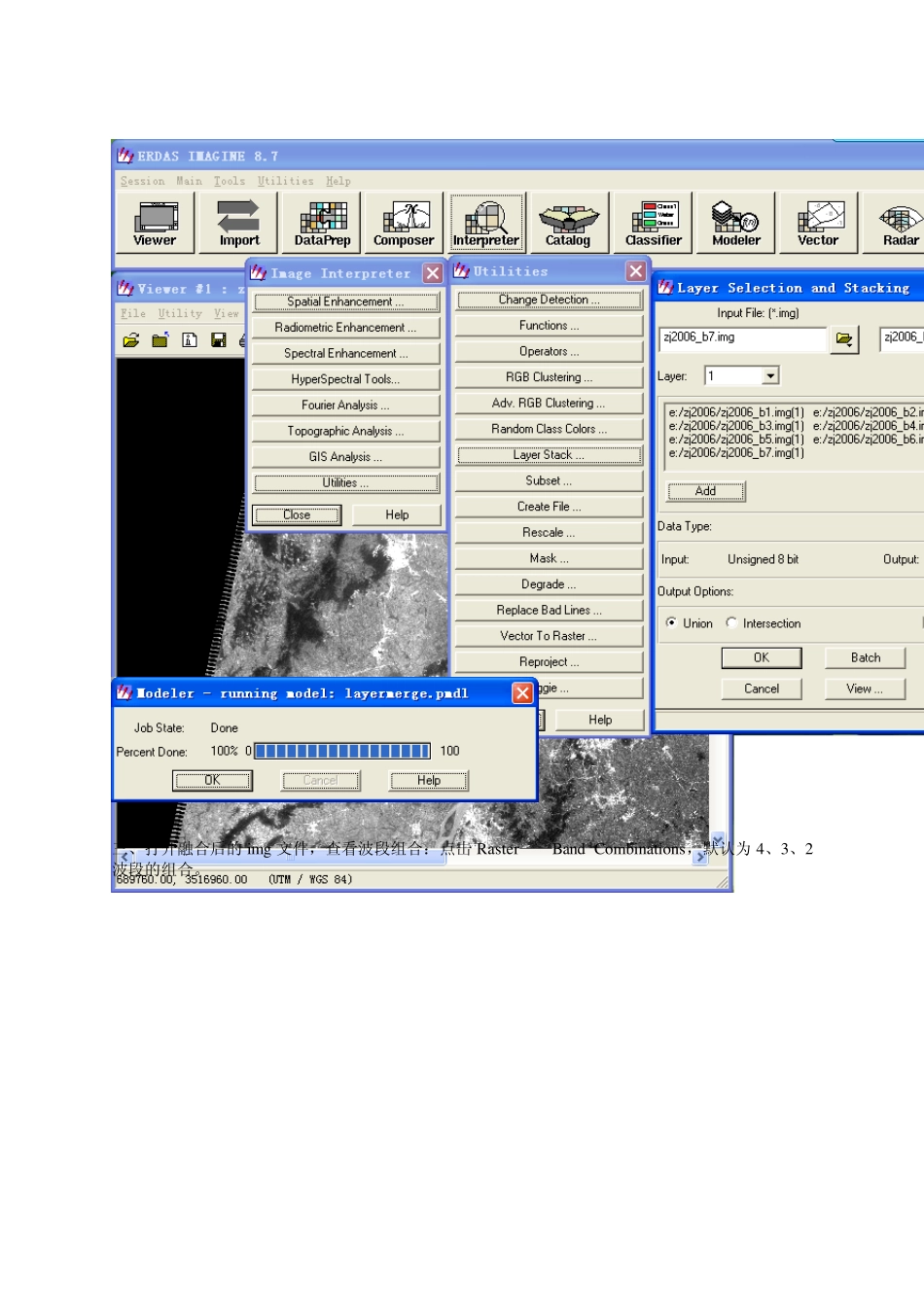Viewport: 924px width, 1307px height.
Task: Click the Layer Stack button
Action: pos(550,455)
